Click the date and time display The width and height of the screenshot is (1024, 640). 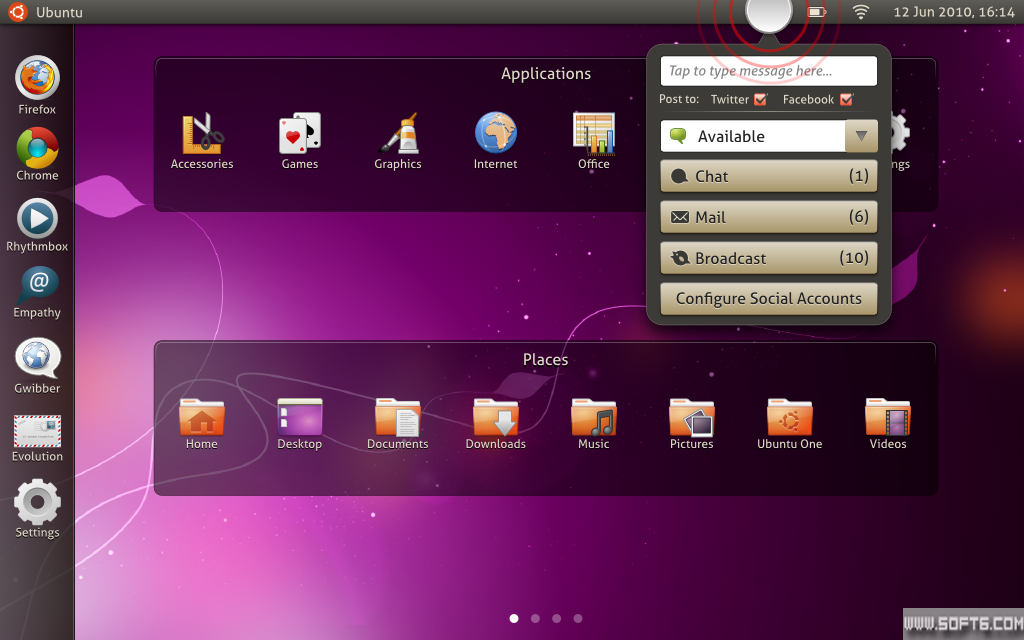click(954, 12)
